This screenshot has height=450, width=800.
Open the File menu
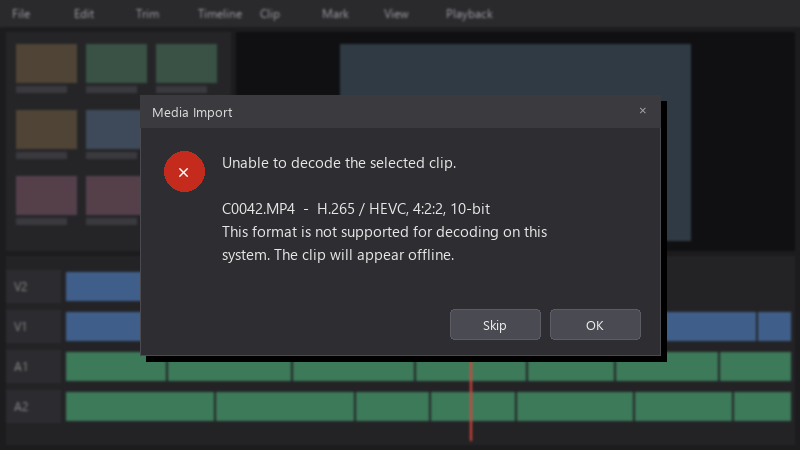tap(21, 14)
